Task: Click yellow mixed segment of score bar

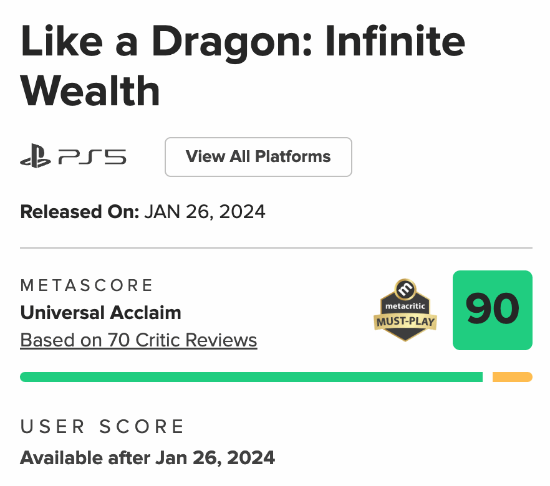Action: click(512, 377)
